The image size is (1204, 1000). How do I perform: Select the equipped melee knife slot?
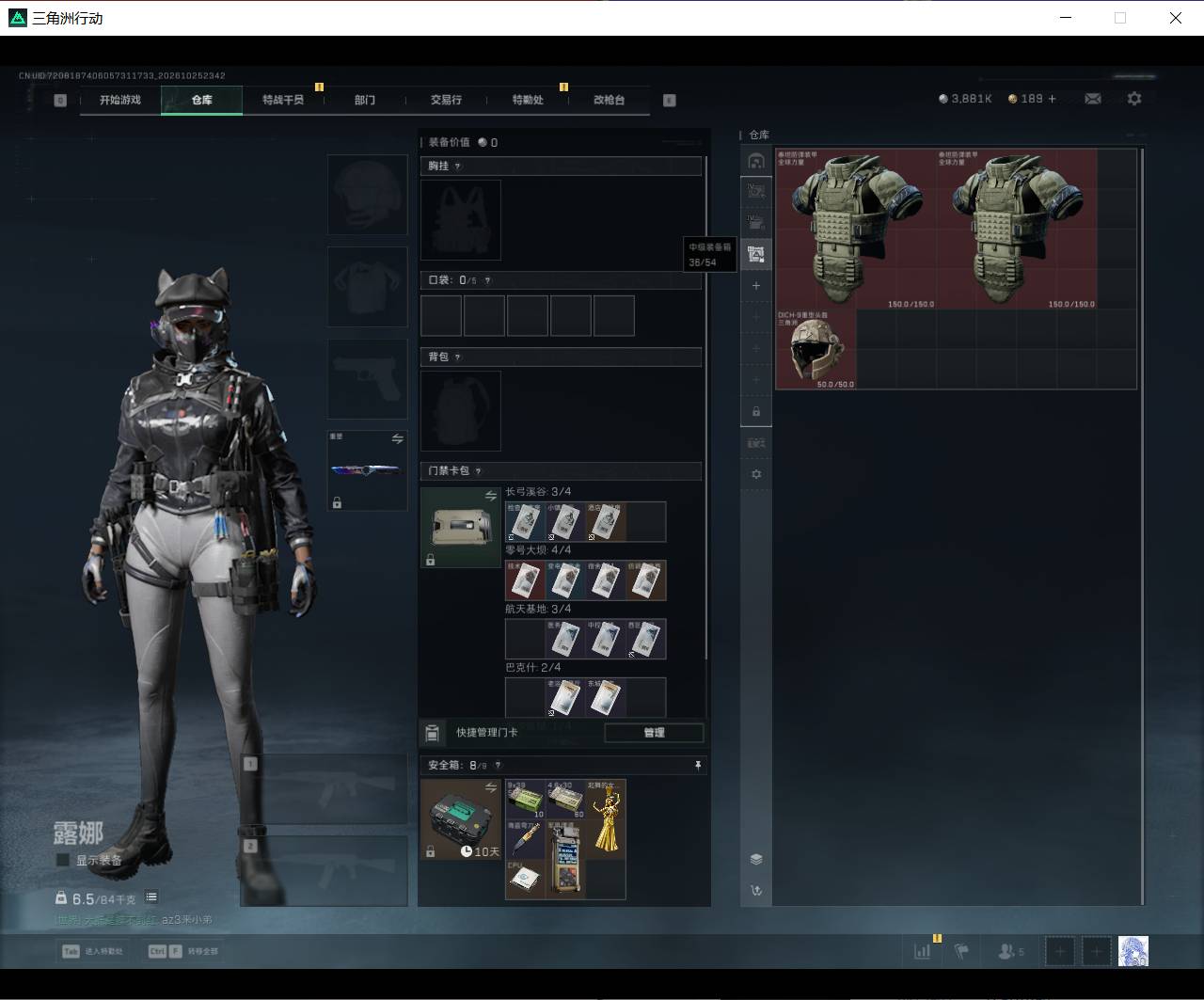click(367, 470)
